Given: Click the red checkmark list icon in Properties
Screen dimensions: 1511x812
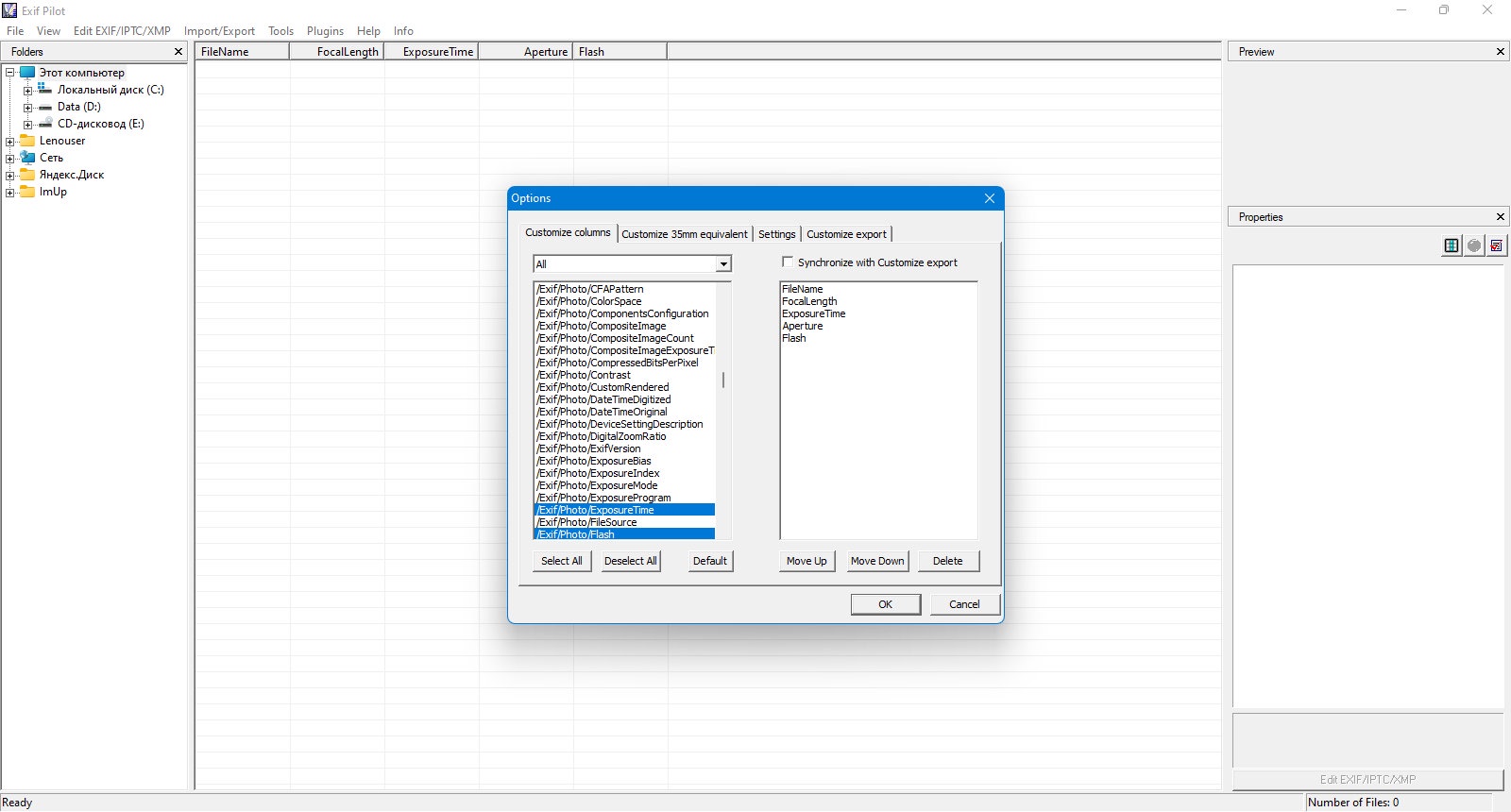Looking at the screenshot, I should [1497, 245].
